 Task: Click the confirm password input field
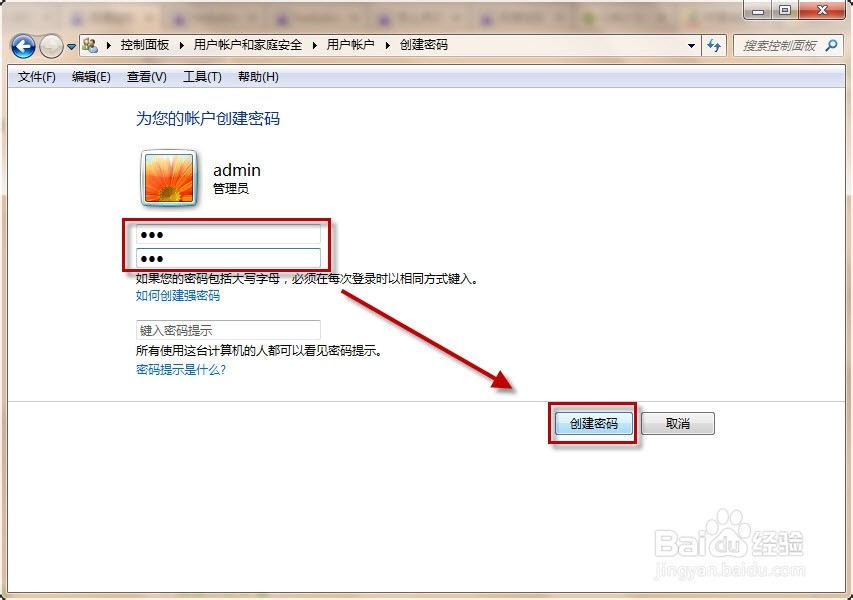[x=228, y=258]
